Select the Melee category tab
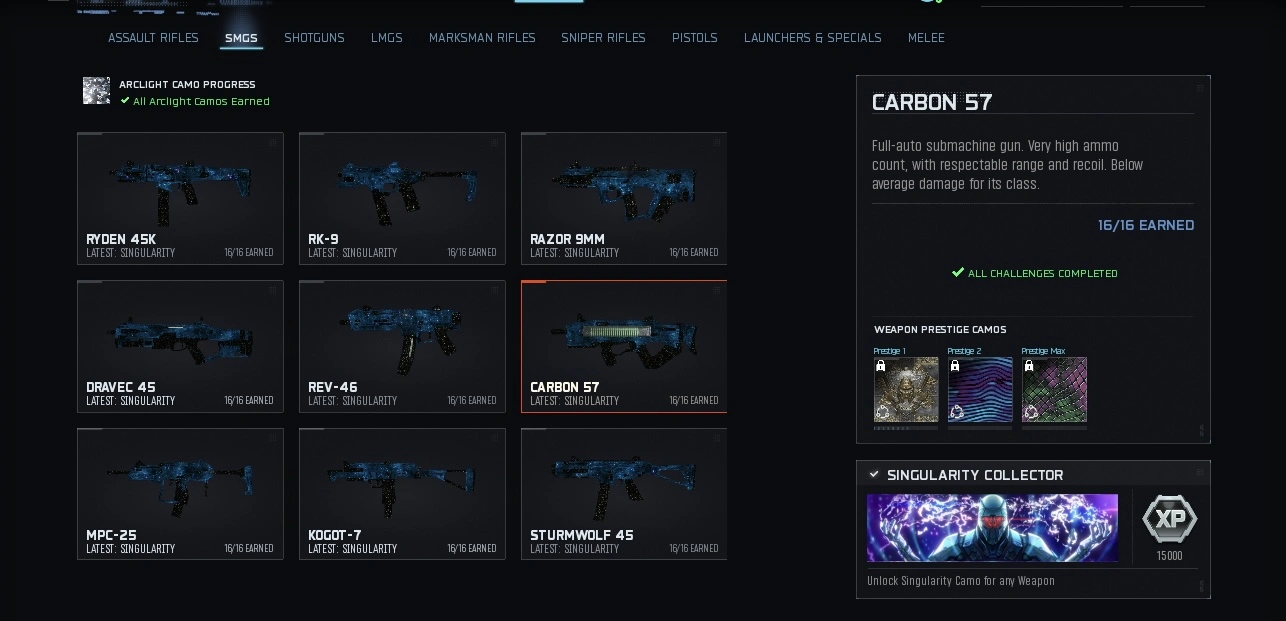This screenshot has width=1286, height=621. pyautogui.click(x=926, y=38)
